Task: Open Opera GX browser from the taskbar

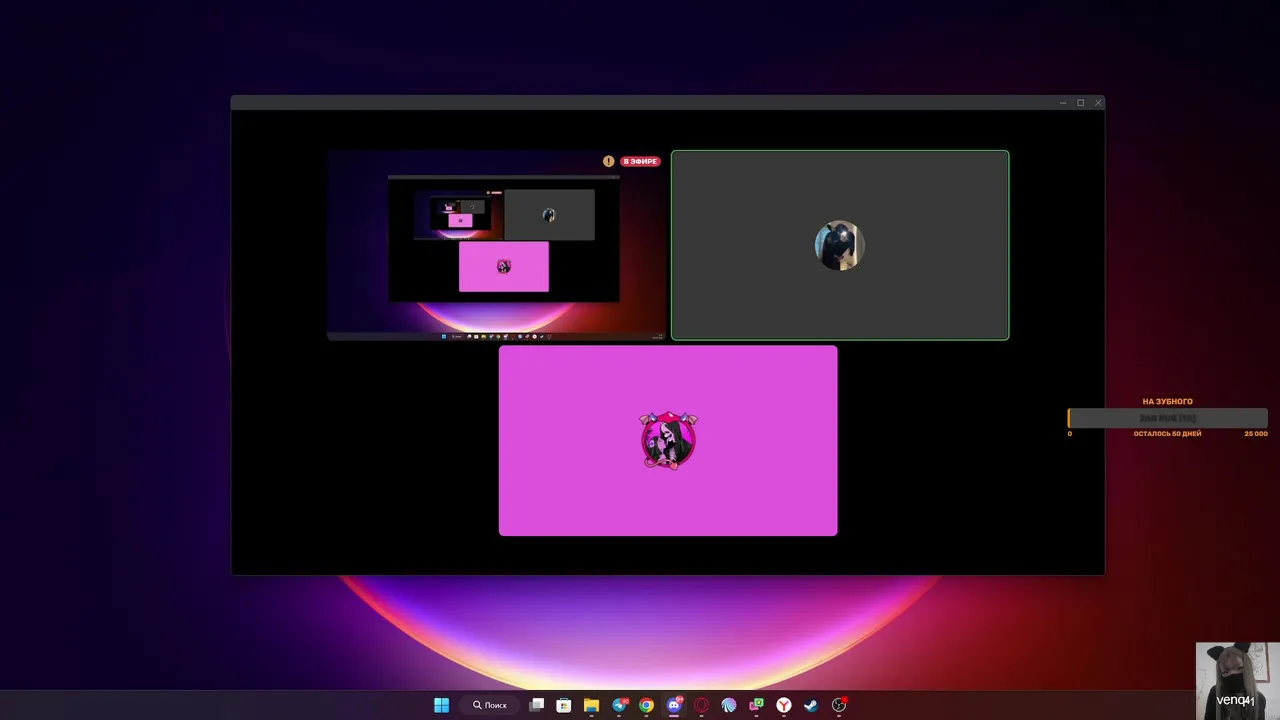Action: (x=701, y=705)
